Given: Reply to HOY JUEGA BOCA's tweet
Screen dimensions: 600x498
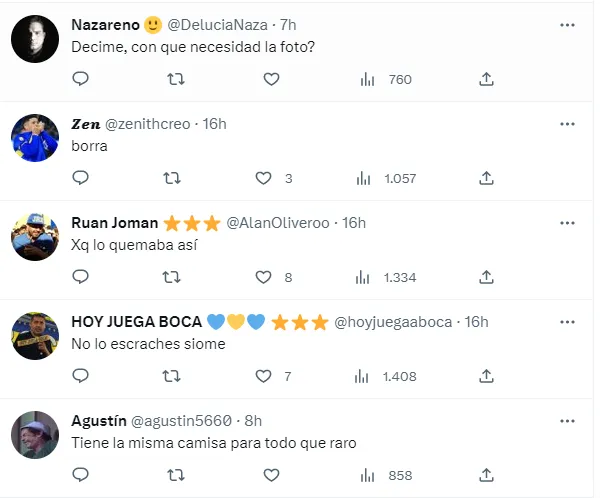Looking at the screenshot, I should 82,376.
